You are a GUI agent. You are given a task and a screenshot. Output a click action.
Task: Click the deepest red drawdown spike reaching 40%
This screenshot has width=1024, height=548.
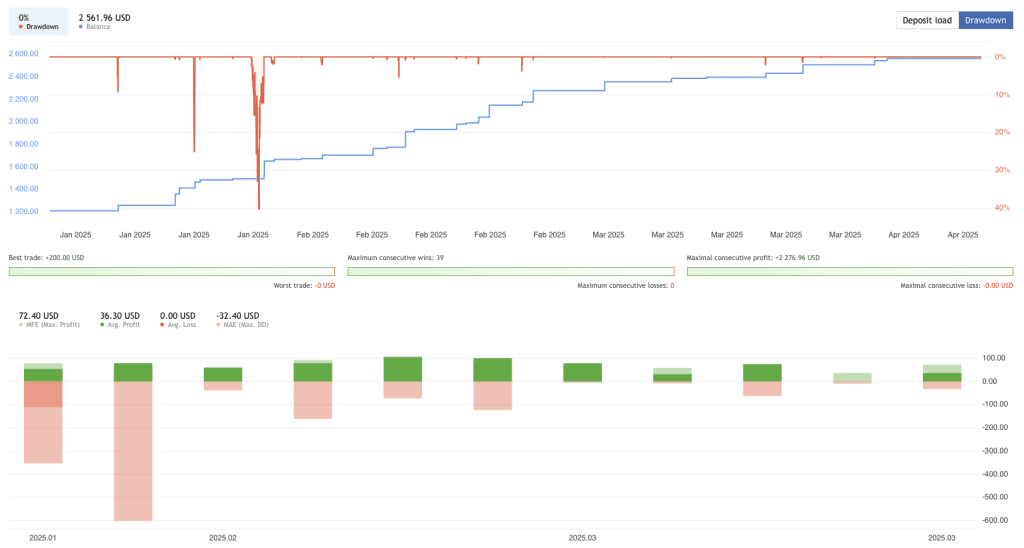[259, 205]
